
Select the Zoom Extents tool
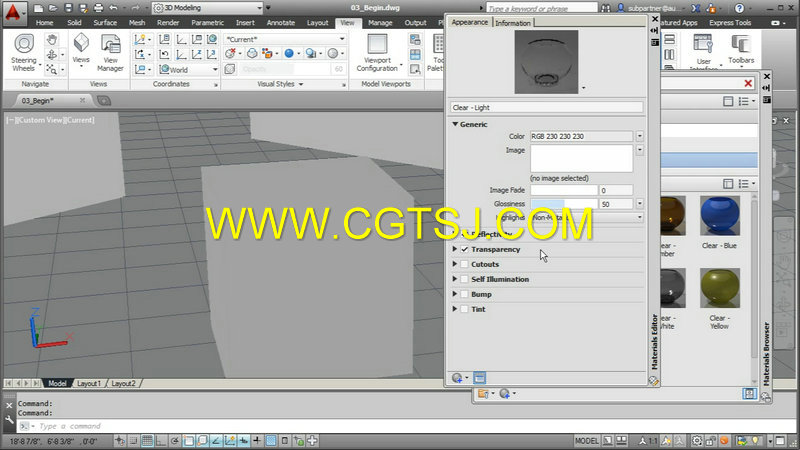(52, 69)
